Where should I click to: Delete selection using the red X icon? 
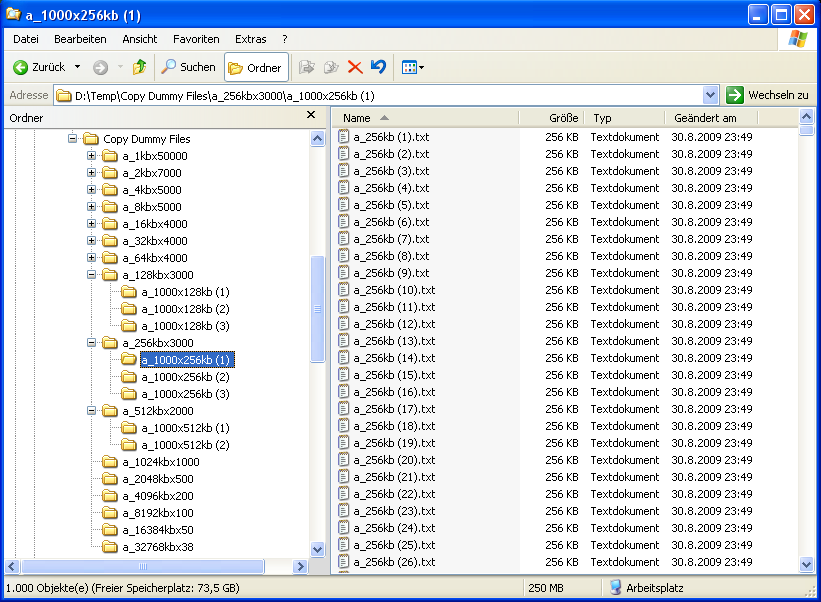pos(356,68)
